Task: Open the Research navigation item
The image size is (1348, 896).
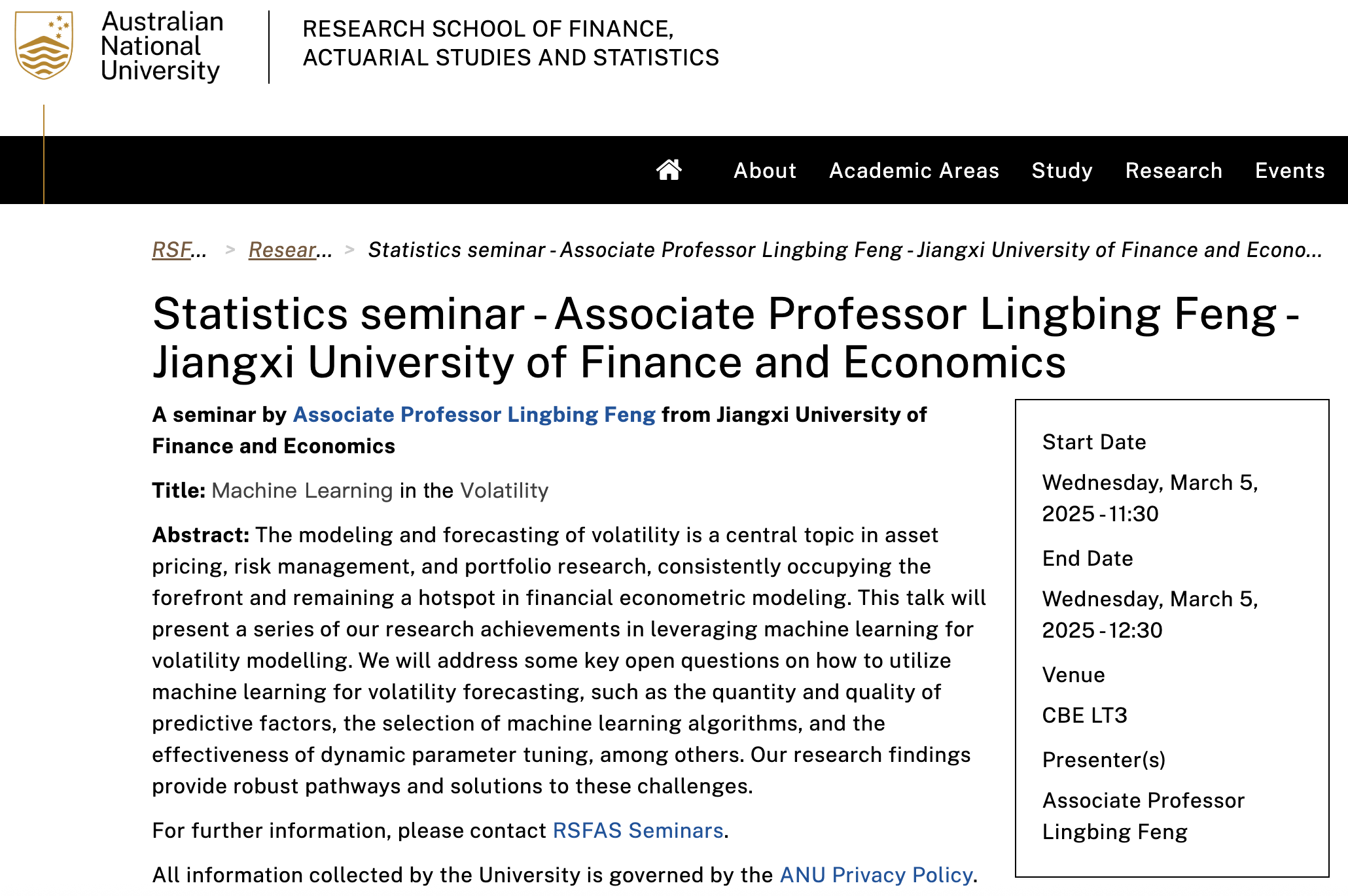Action: (x=1173, y=171)
